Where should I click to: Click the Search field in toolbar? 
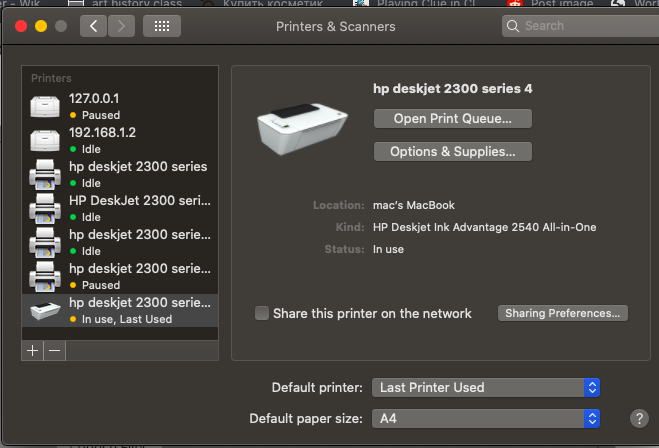pos(580,26)
